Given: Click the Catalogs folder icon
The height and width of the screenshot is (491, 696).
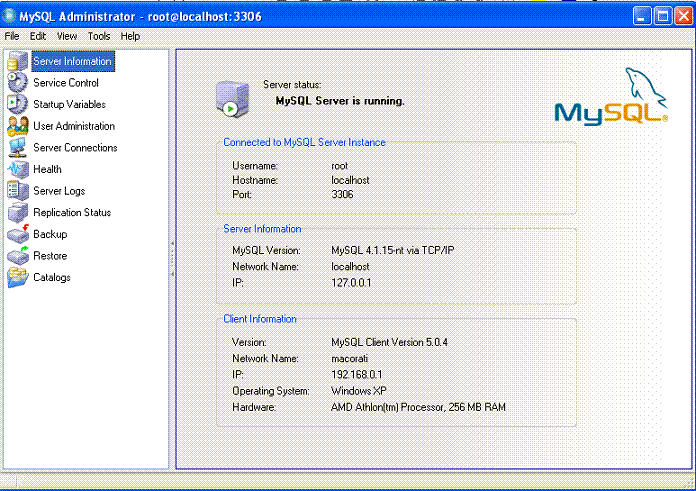Looking at the screenshot, I should [x=18, y=277].
